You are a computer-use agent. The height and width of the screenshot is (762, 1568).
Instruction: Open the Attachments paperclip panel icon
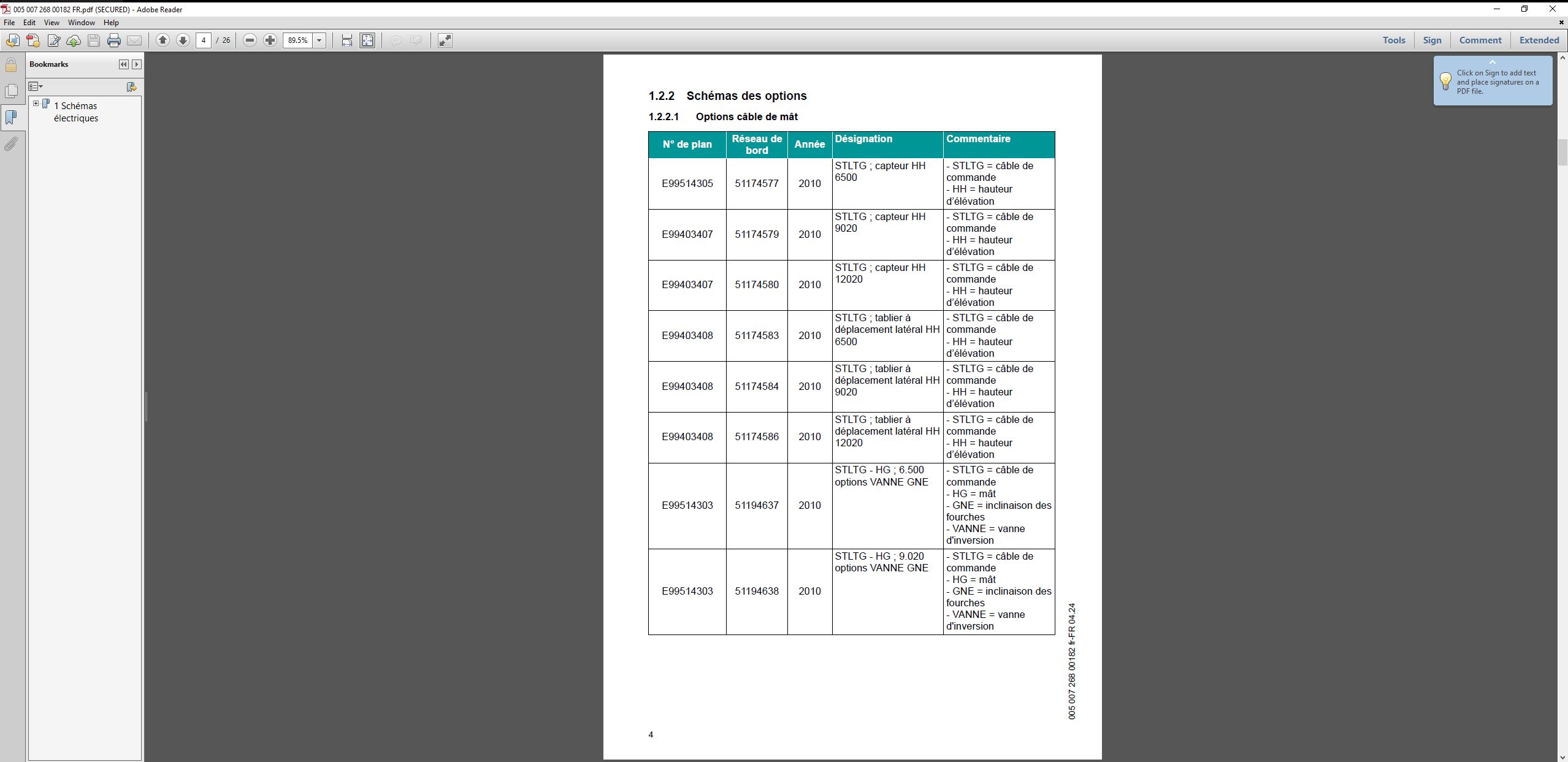point(11,144)
